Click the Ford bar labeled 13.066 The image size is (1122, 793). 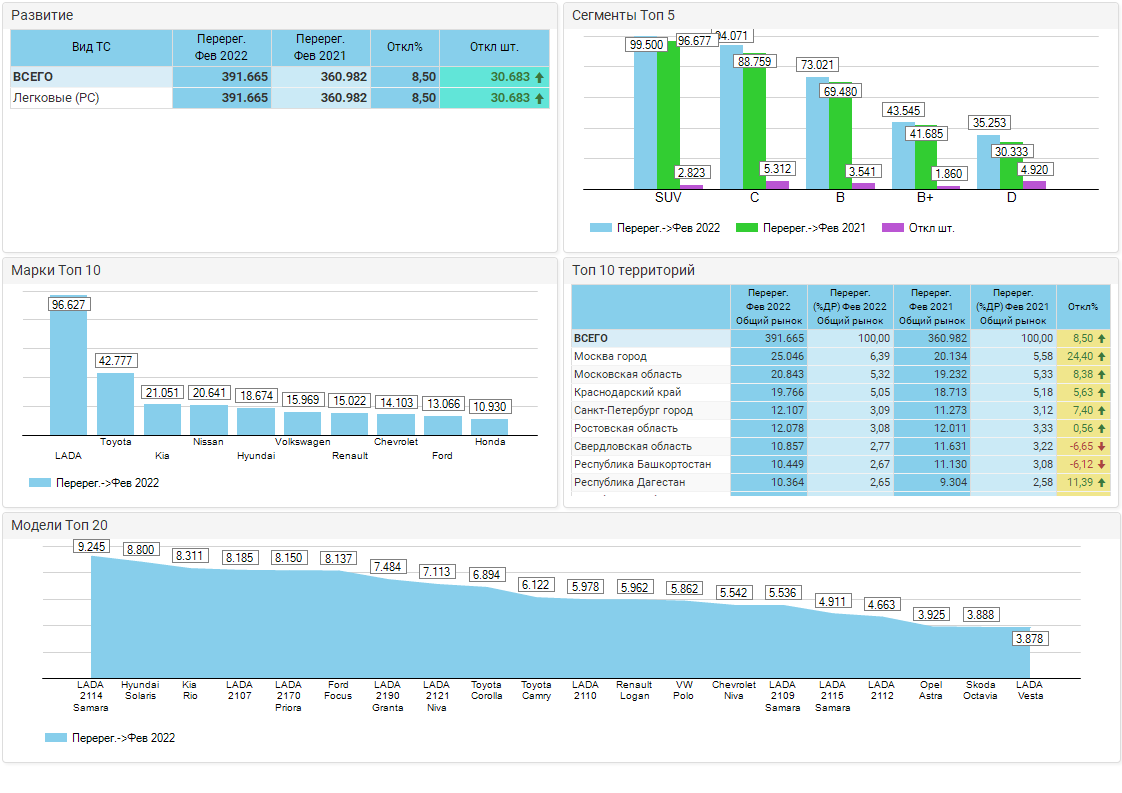click(443, 425)
